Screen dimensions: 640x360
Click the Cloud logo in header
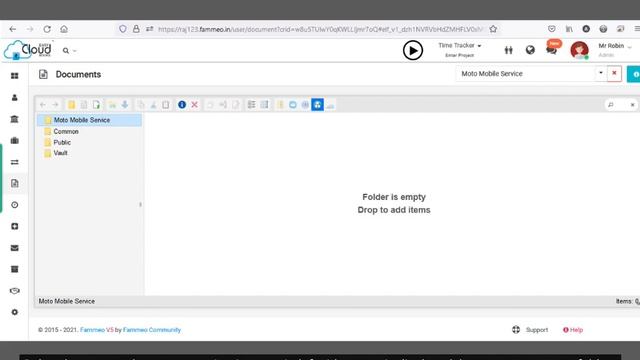click(x=27, y=50)
